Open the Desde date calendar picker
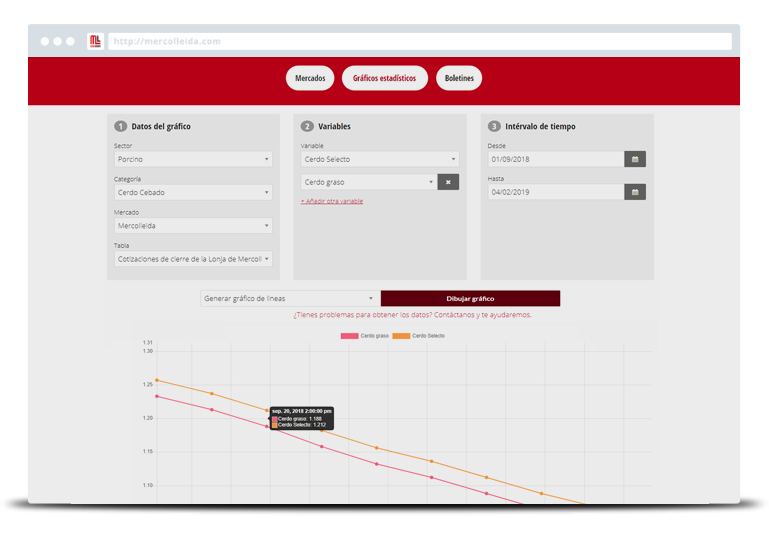 (635, 159)
